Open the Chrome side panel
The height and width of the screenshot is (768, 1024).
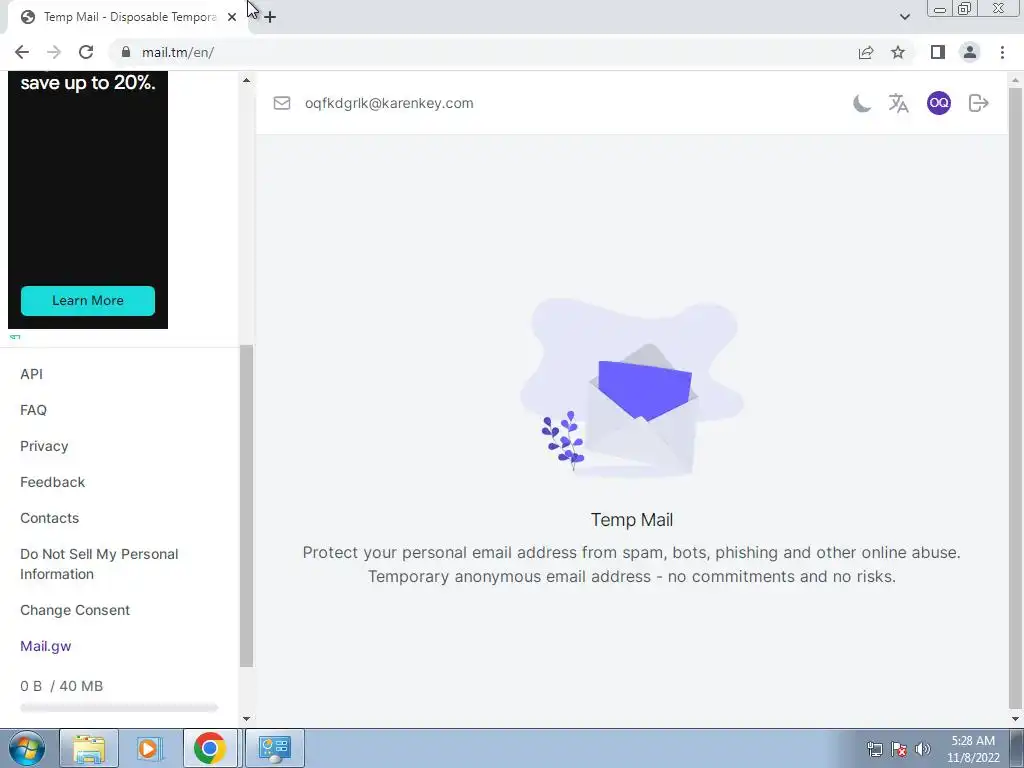(x=938, y=52)
